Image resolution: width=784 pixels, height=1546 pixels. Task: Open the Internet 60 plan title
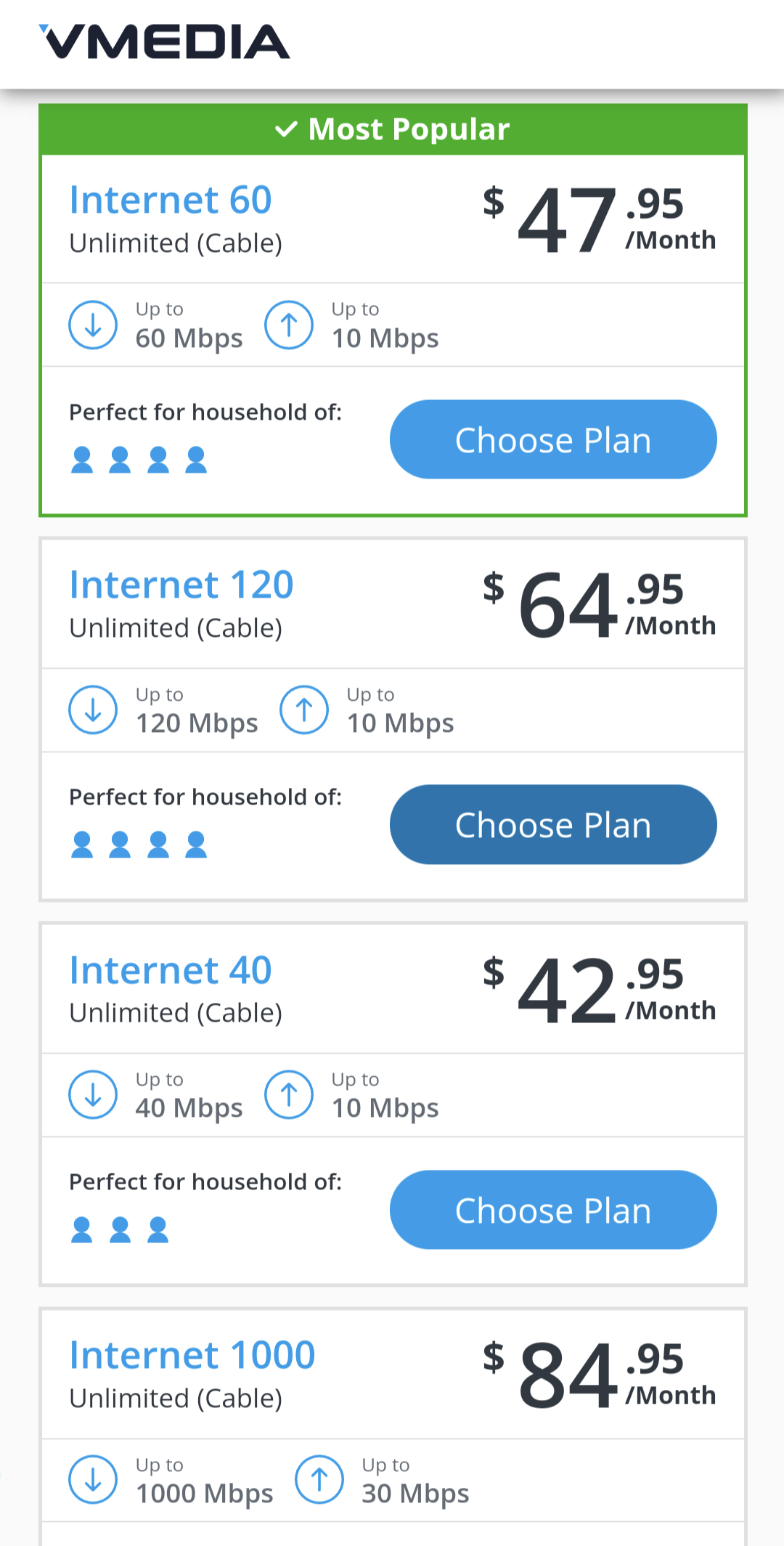[x=171, y=200]
